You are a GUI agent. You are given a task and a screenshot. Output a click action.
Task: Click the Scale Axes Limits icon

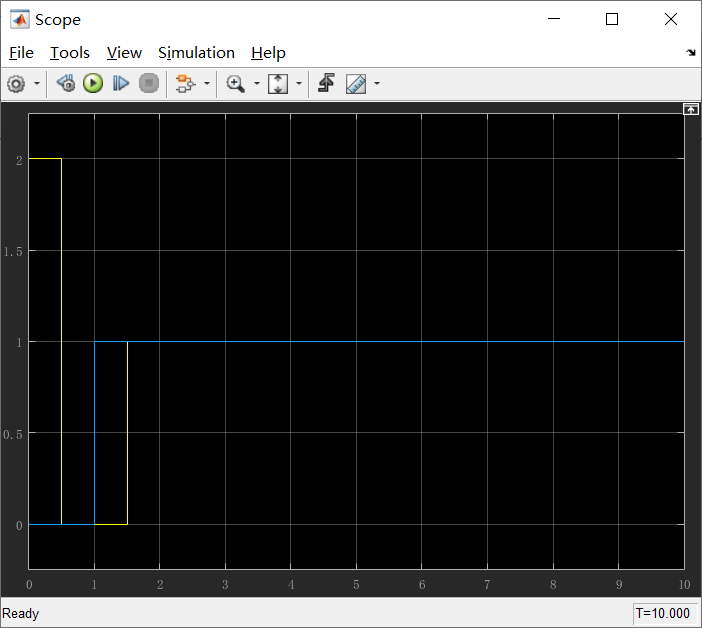click(278, 84)
